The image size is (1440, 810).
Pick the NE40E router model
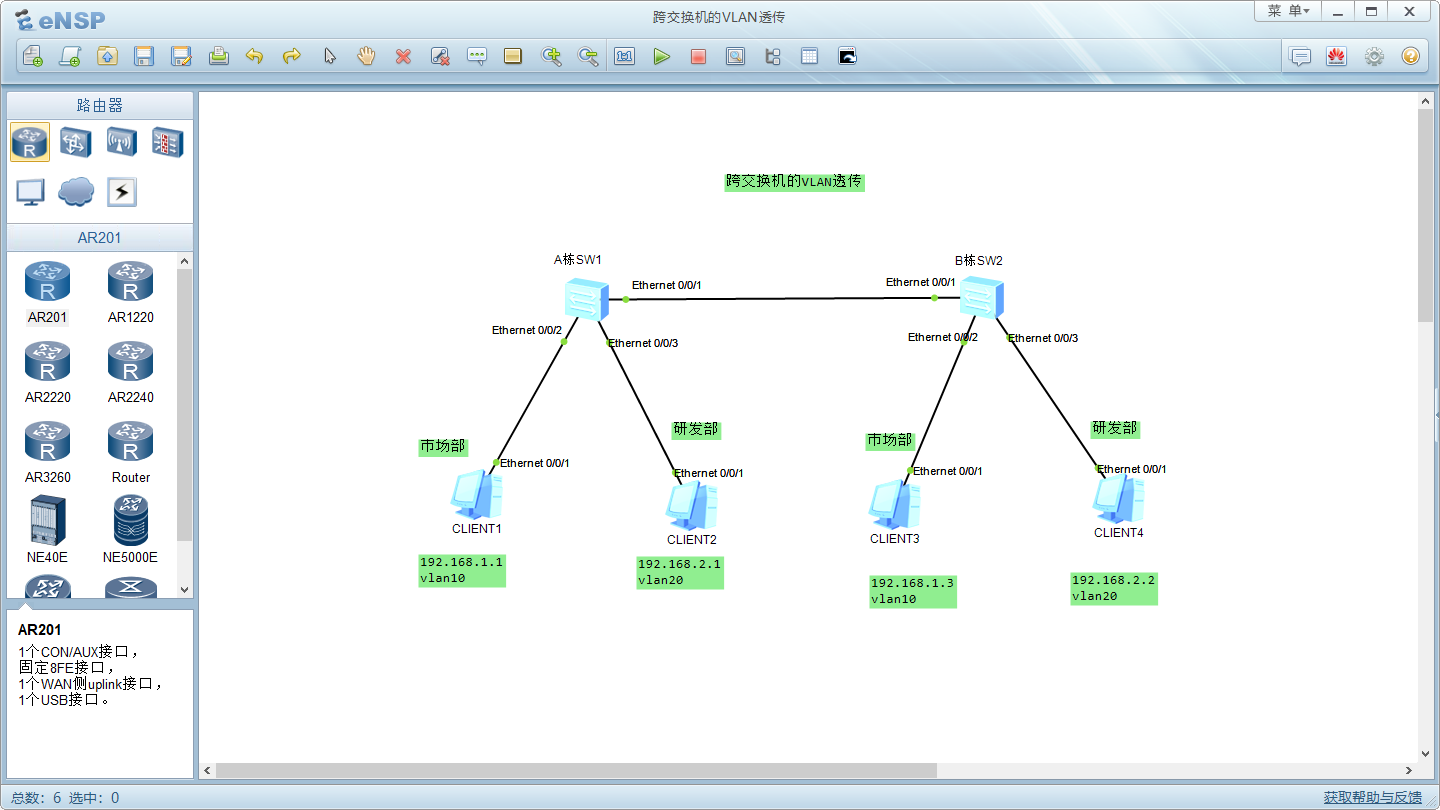pos(48,530)
